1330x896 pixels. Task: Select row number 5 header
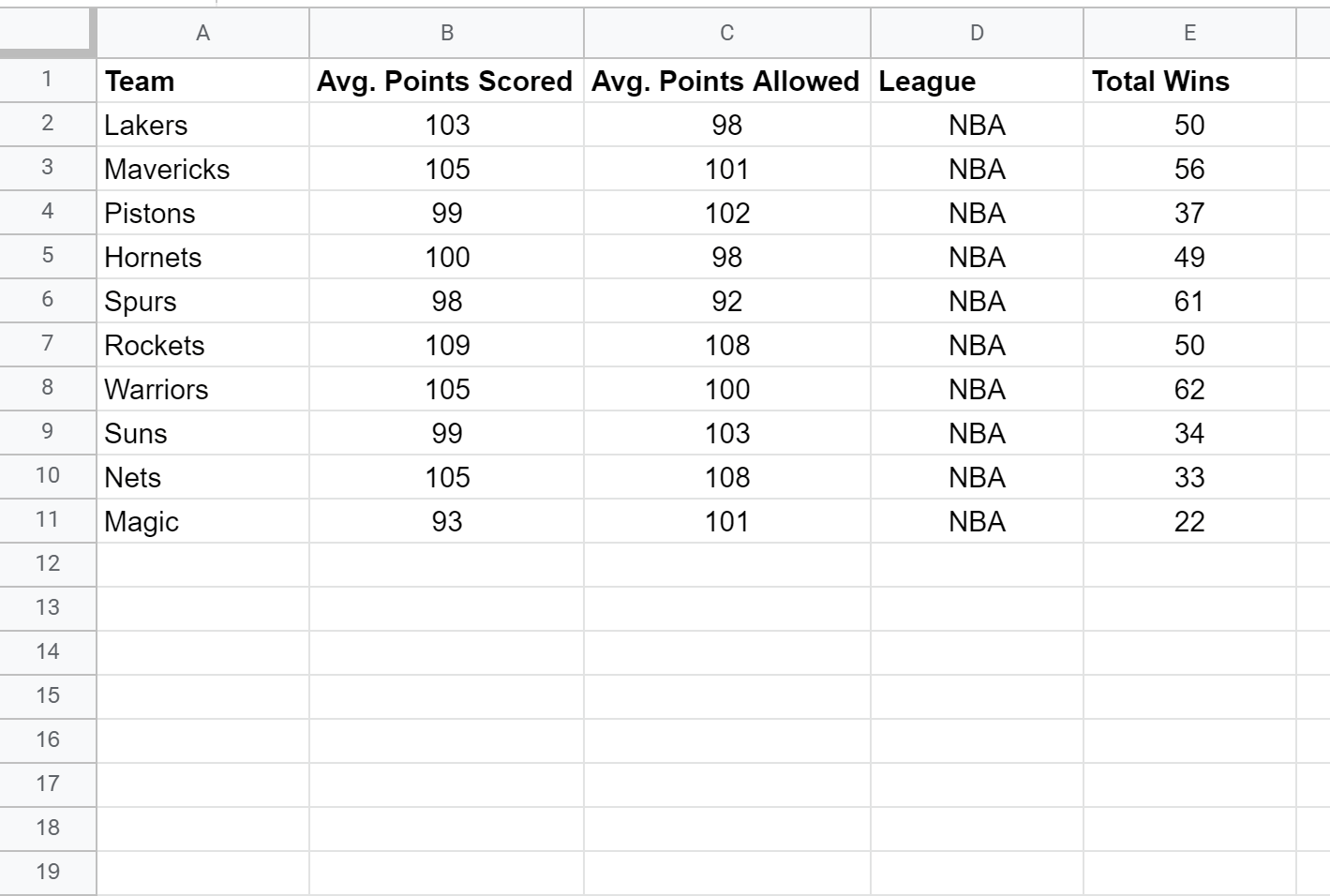[x=47, y=257]
